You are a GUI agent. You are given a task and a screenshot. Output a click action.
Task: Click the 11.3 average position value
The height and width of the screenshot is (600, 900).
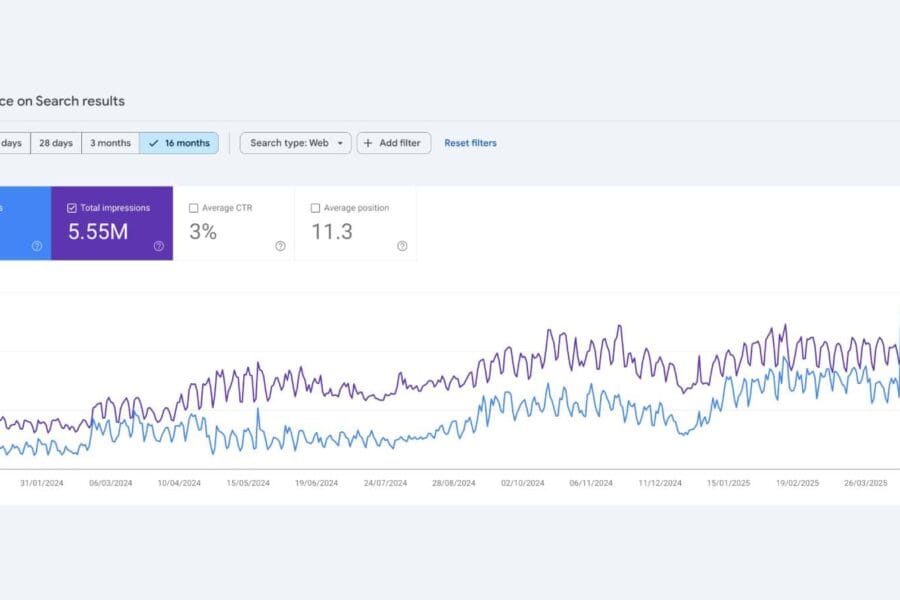[x=331, y=232]
